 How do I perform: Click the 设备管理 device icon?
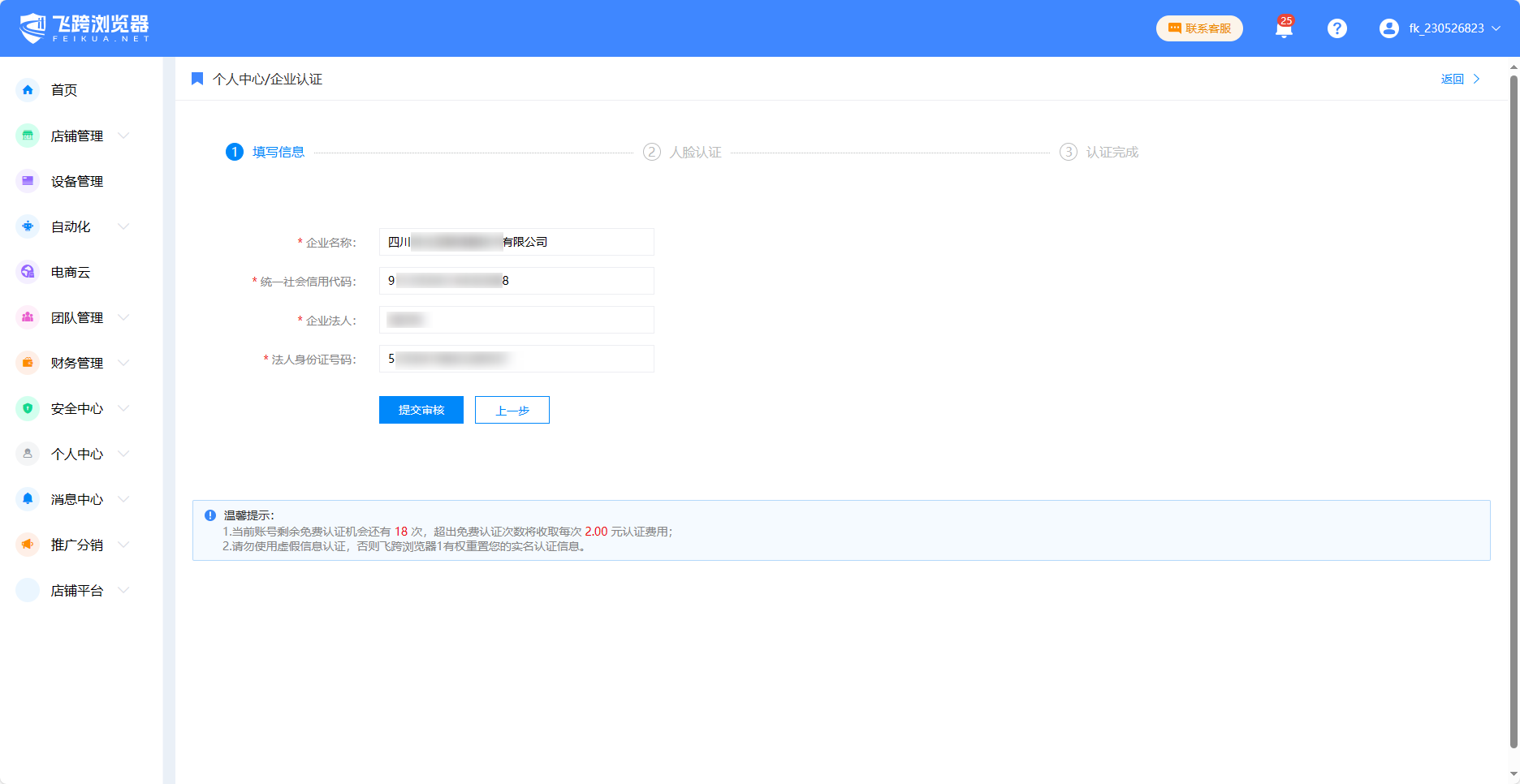(x=28, y=181)
